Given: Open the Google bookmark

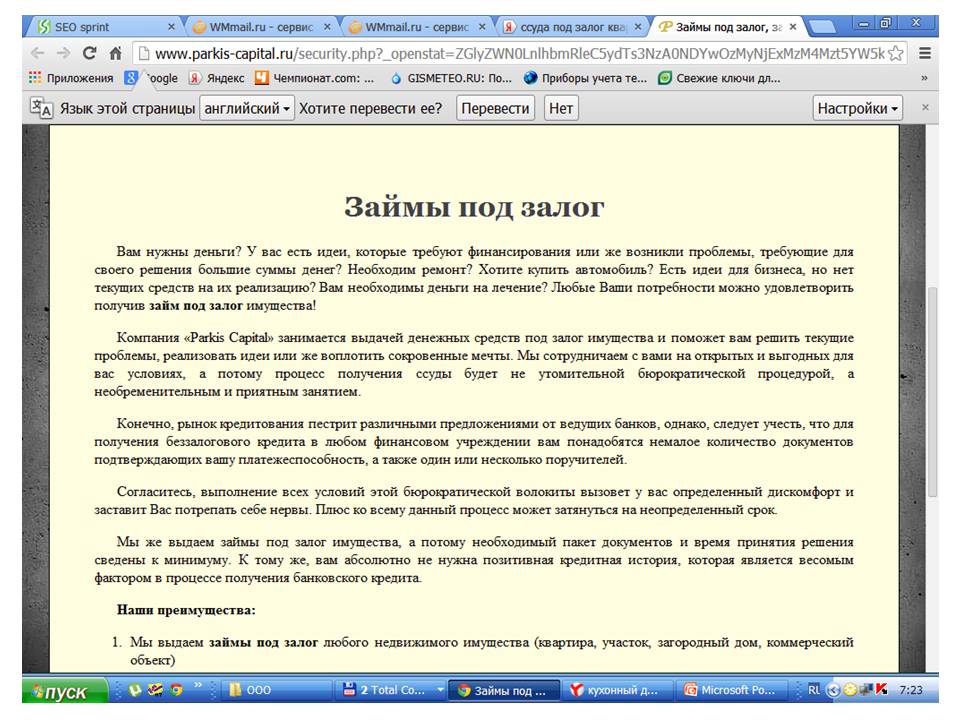Looking at the screenshot, I should [151, 78].
